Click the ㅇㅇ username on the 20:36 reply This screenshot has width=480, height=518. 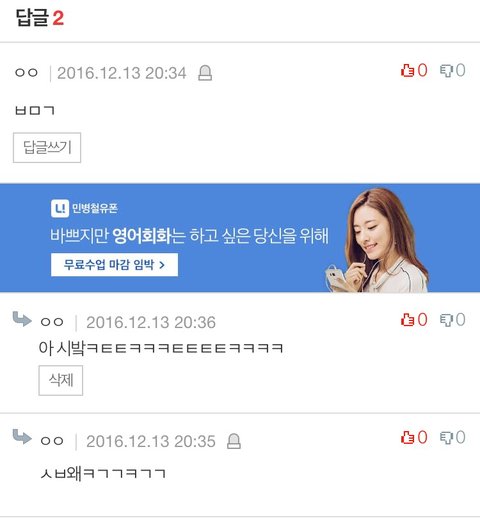pos(52,322)
